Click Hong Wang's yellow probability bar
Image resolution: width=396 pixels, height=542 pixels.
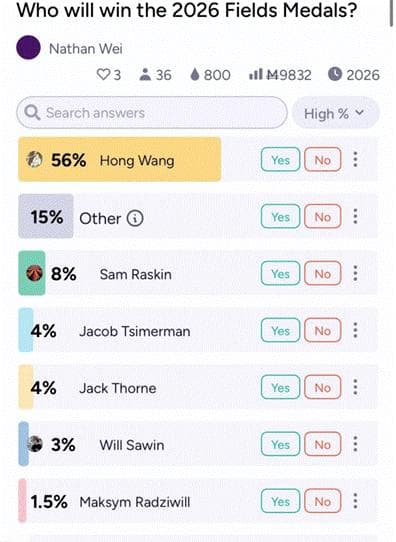[x=120, y=159]
